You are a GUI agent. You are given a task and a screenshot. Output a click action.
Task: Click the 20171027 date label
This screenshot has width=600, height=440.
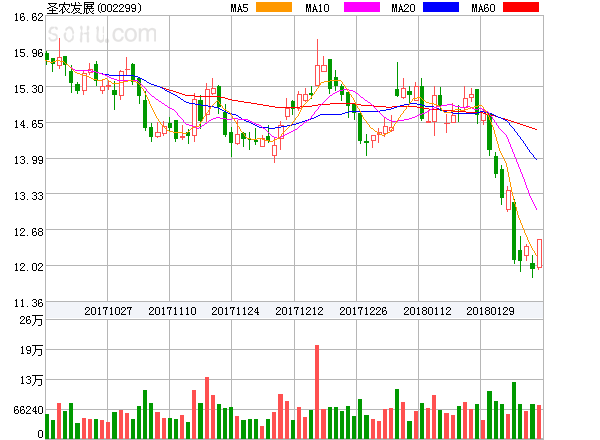pyautogui.click(x=108, y=311)
